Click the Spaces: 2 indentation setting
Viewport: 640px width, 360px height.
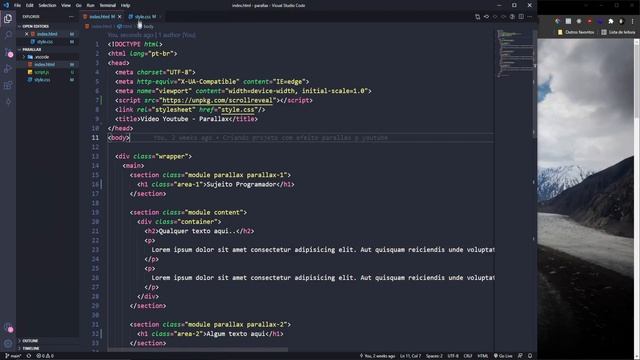(x=434, y=356)
